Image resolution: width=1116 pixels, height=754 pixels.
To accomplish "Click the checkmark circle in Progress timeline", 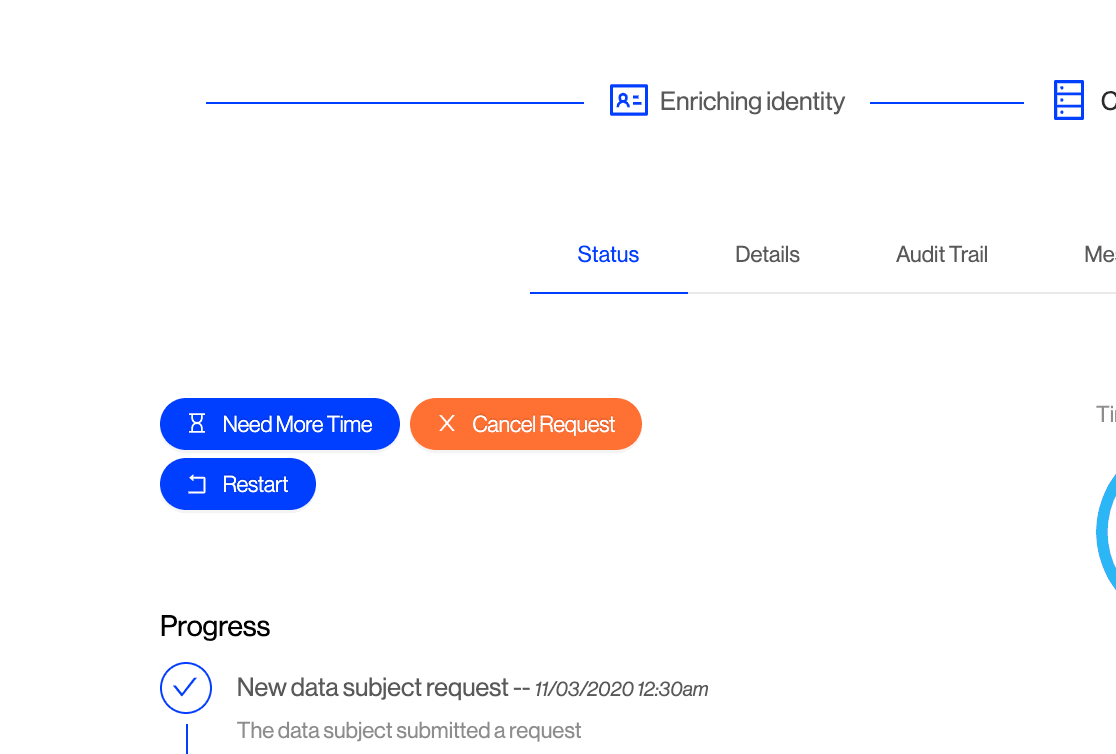I will 186,688.
